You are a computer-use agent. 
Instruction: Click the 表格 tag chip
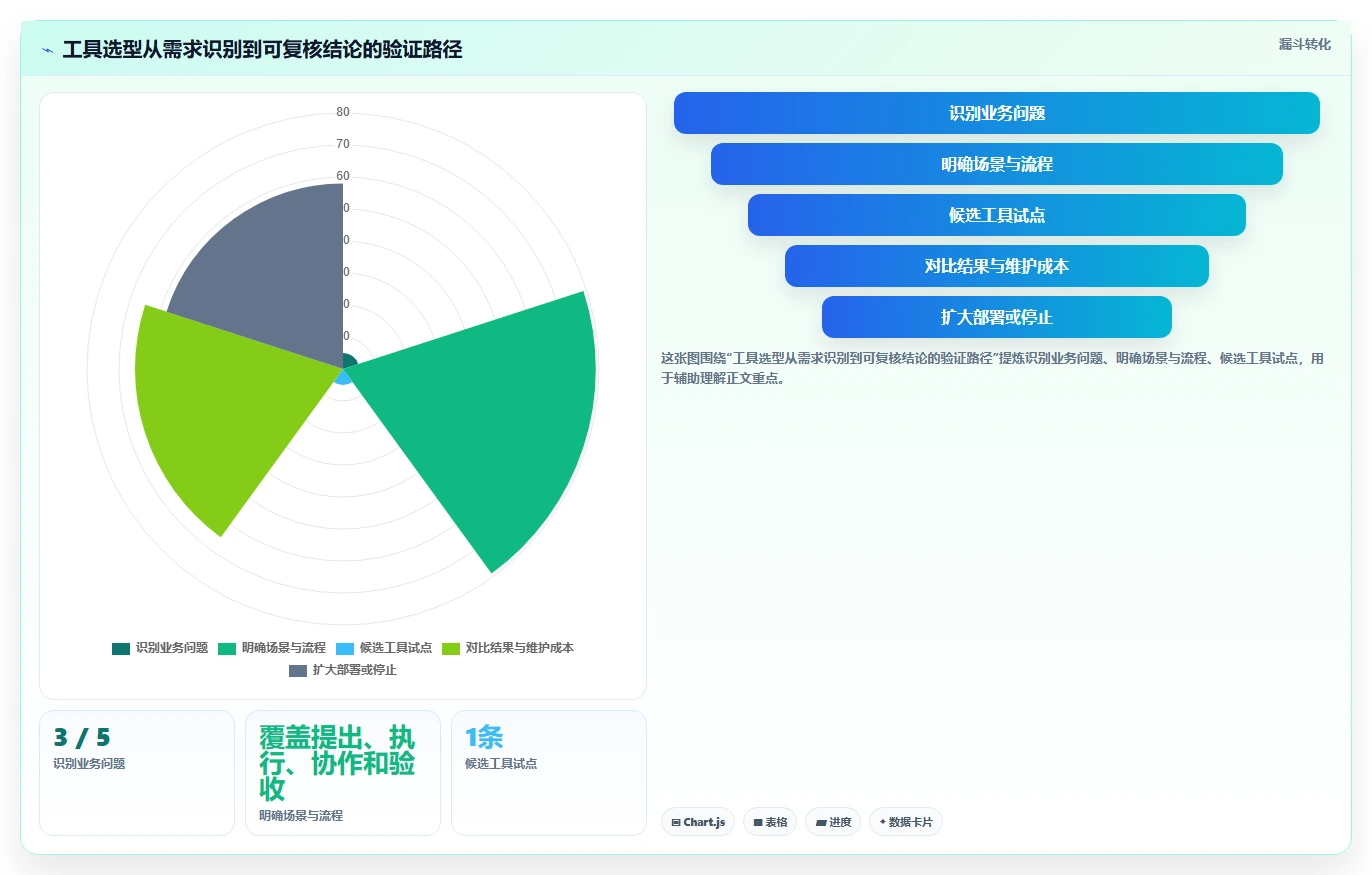point(770,822)
